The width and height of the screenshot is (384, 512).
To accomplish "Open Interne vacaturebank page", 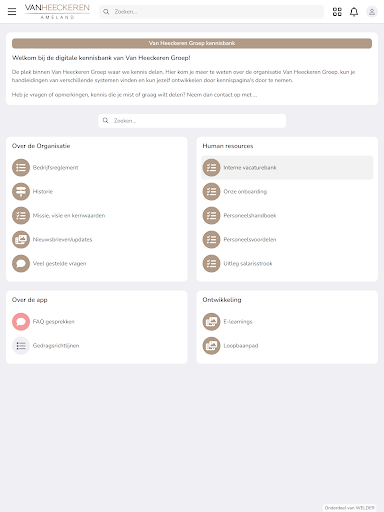I will (287, 167).
